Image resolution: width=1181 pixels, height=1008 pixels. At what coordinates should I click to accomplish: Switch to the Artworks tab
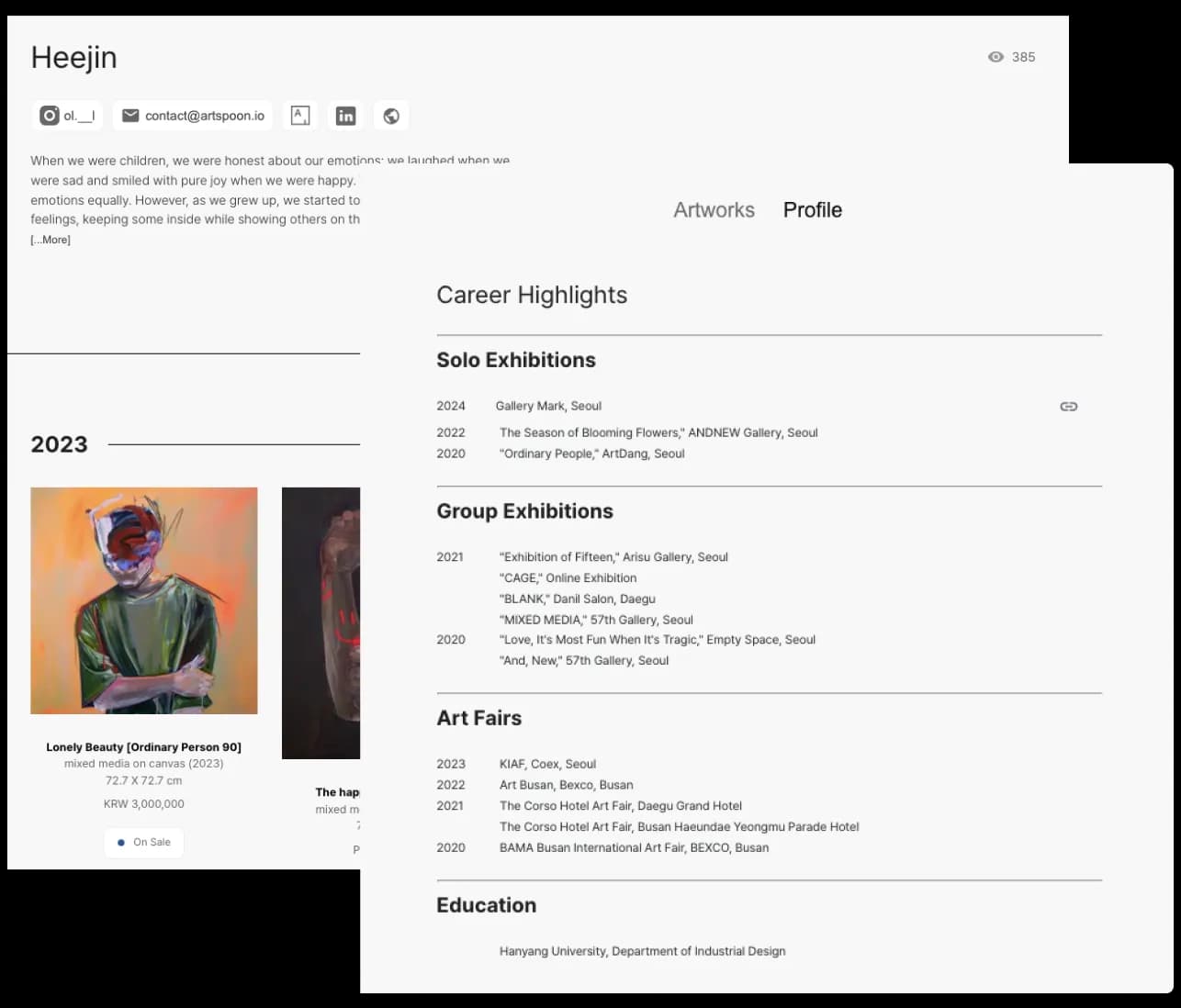(x=714, y=209)
